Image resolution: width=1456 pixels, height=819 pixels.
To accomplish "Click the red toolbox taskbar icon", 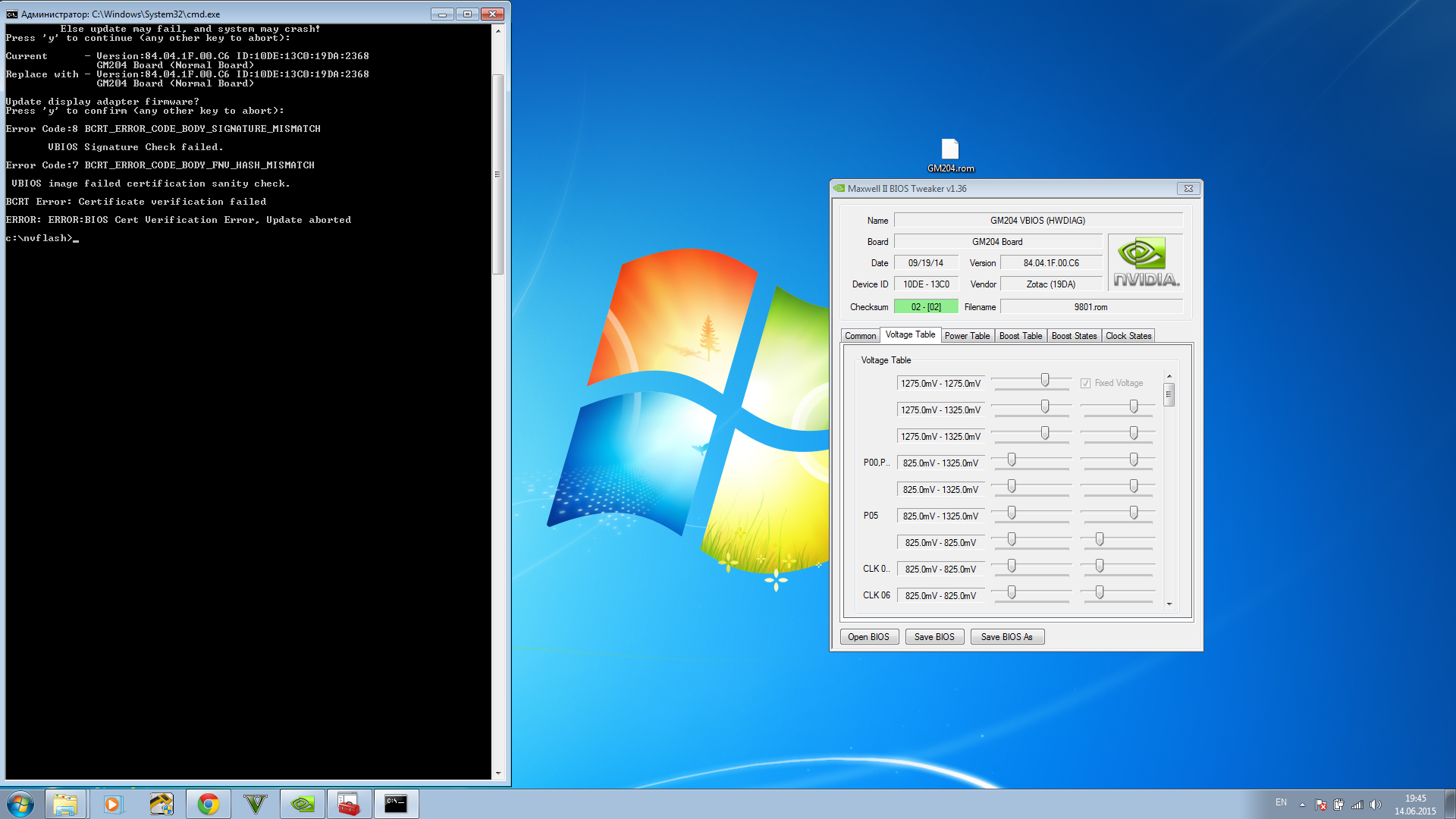I will pyautogui.click(x=349, y=804).
